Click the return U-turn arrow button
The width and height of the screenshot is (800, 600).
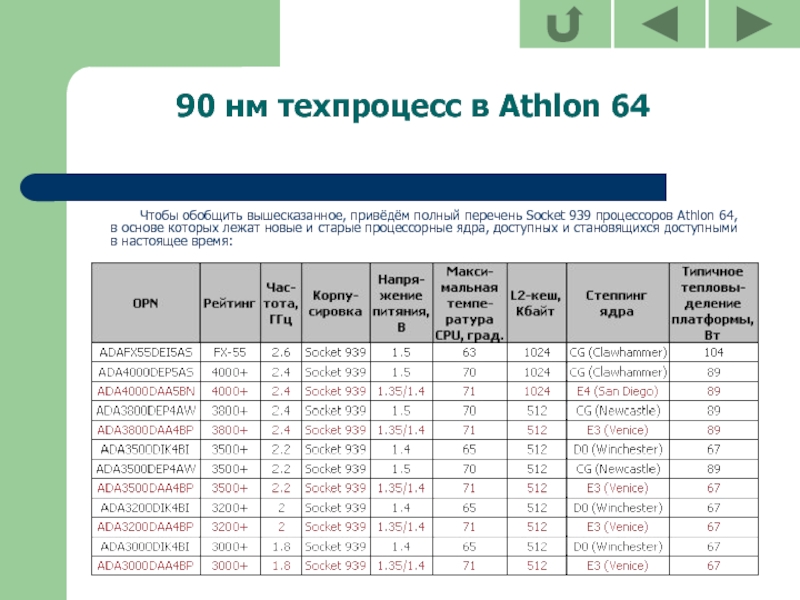[565, 23]
